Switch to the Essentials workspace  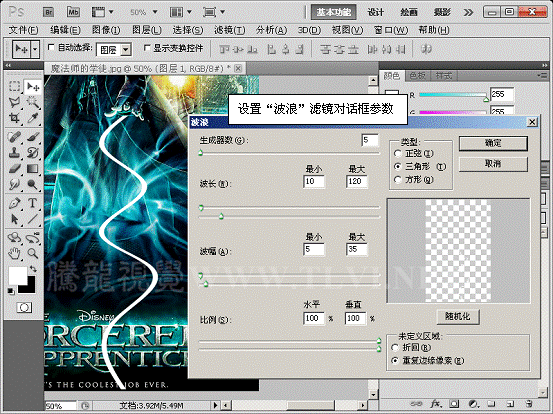(x=333, y=12)
